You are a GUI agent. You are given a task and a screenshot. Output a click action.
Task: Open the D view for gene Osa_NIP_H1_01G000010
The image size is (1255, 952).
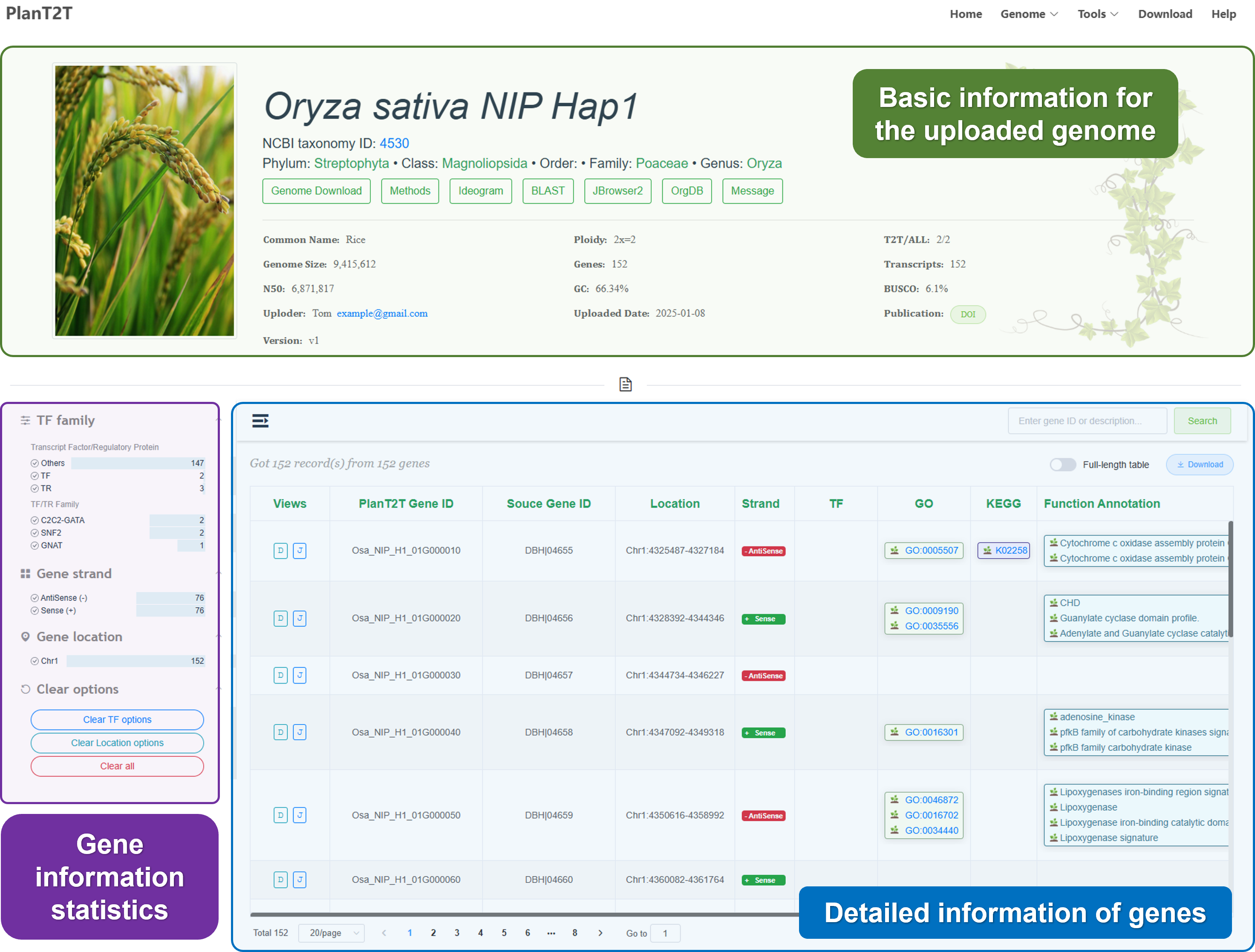coord(280,550)
